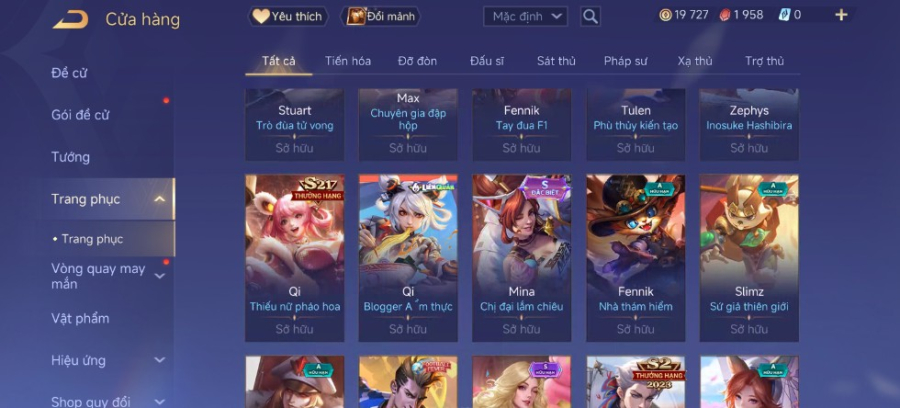Switch to the Sát thủ tab
Image resolution: width=900 pixels, height=408 pixels.
[556, 61]
